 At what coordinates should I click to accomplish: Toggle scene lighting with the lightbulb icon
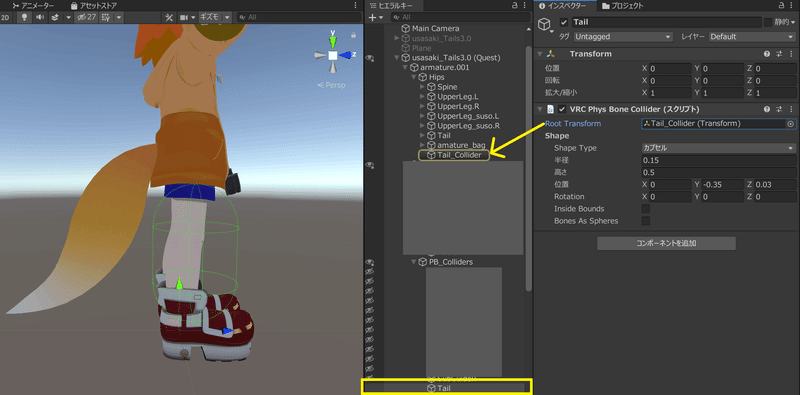[x=23, y=17]
